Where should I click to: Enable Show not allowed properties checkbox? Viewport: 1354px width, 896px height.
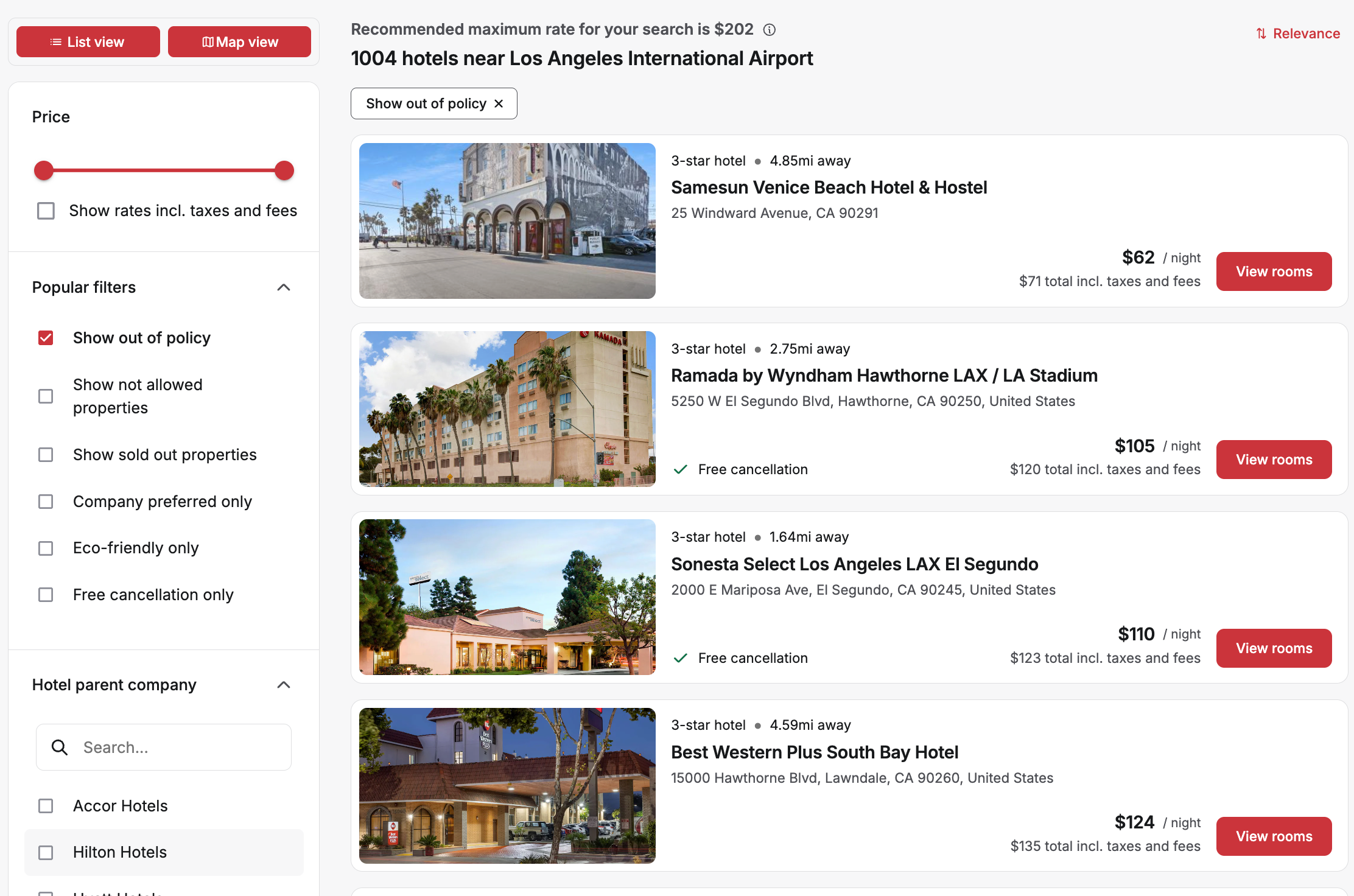(46, 396)
